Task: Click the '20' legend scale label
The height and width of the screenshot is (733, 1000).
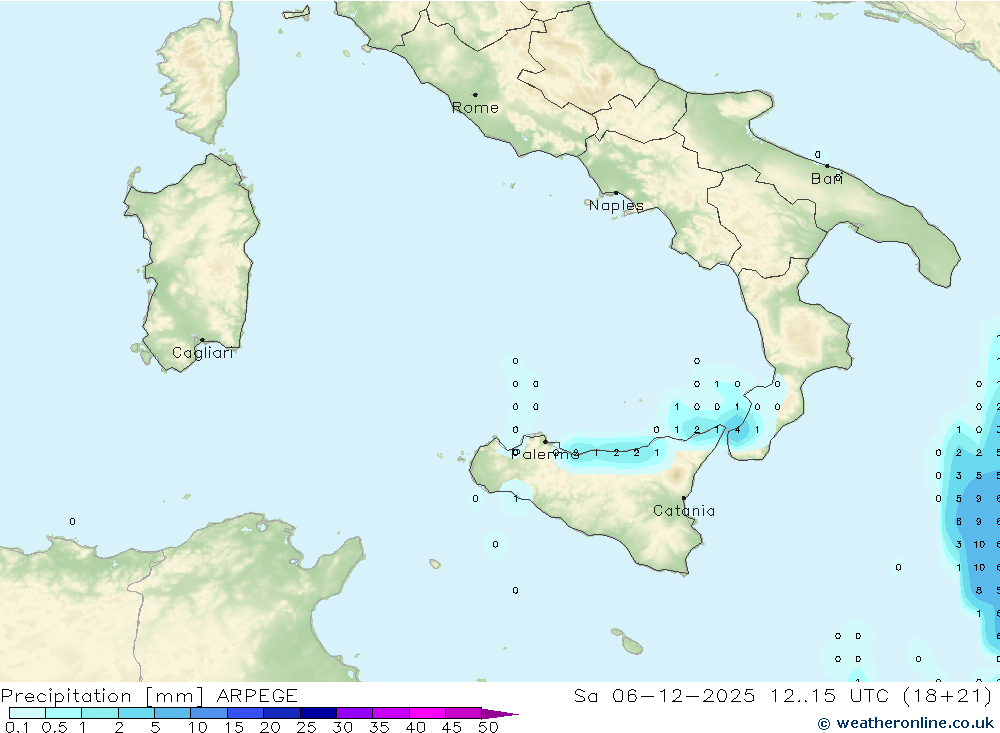Action: coord(270,727)
